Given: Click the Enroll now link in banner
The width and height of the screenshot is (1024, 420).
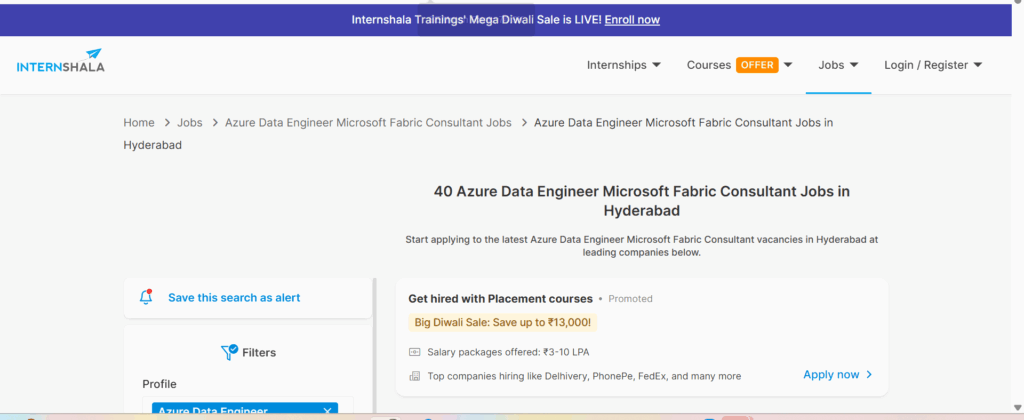Looking at the screenshot, I should coord(632,20).
